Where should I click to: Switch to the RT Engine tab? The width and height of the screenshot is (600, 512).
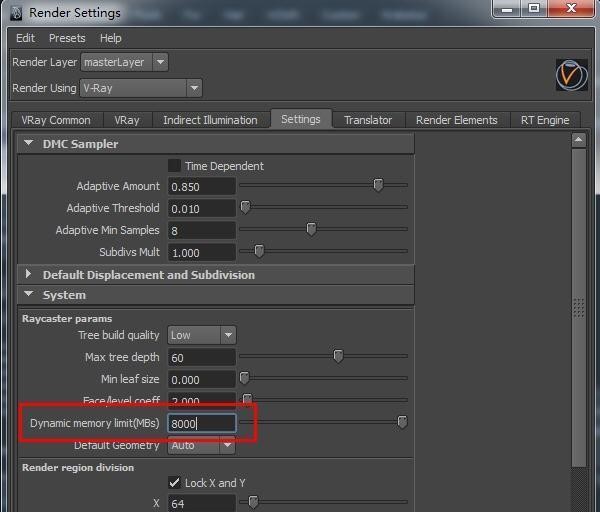click(x=545, y=120)
